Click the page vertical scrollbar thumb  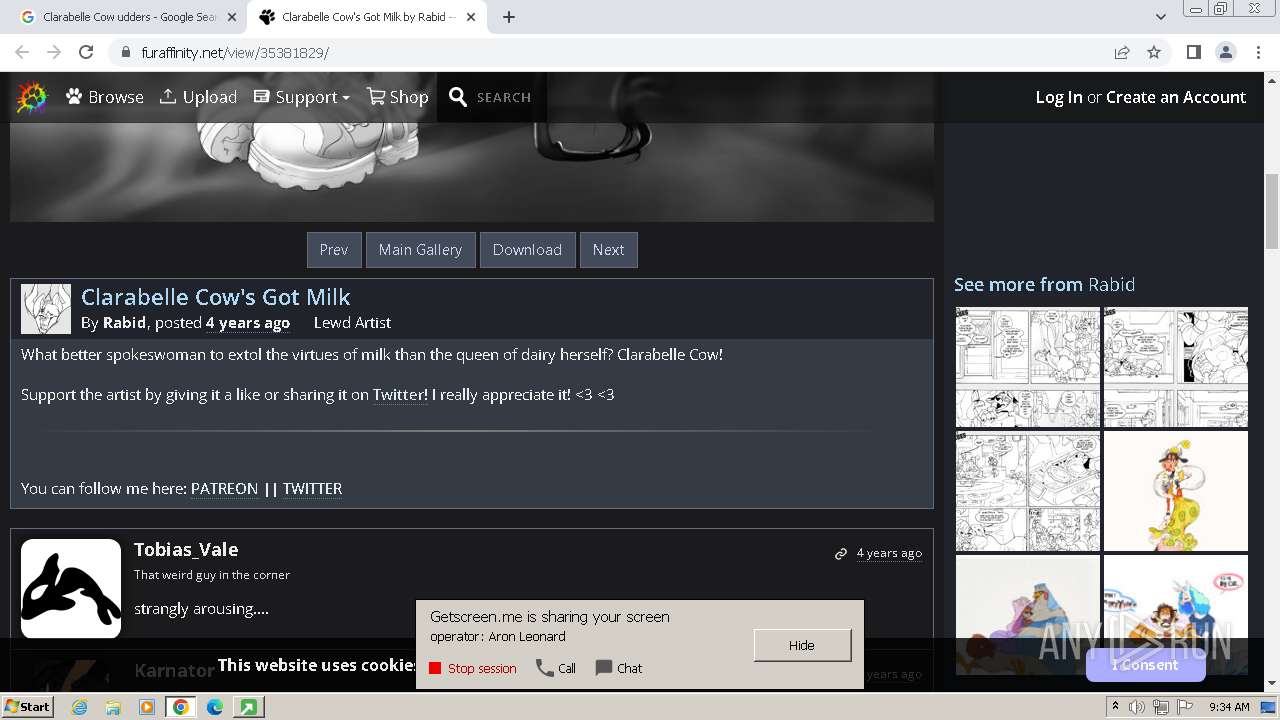(1272, 210)
